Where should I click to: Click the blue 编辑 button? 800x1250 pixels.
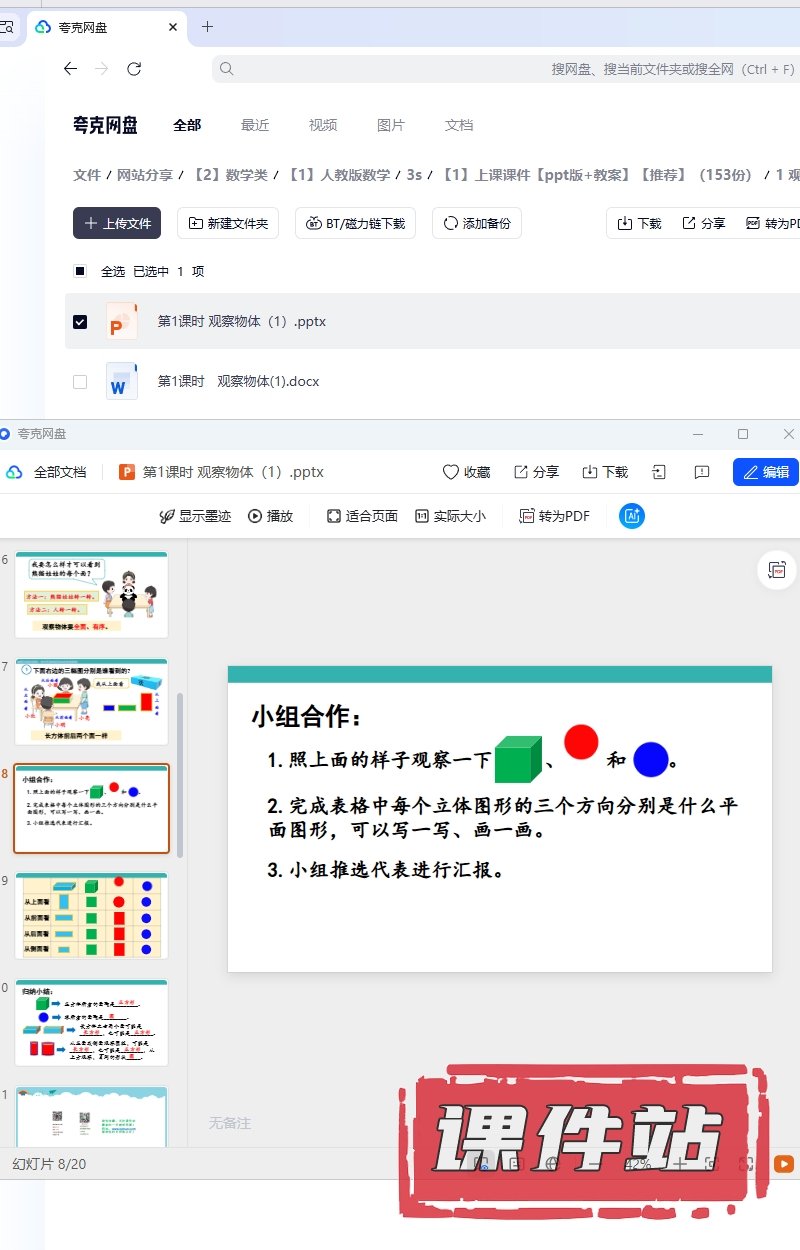tap(766, 472)
